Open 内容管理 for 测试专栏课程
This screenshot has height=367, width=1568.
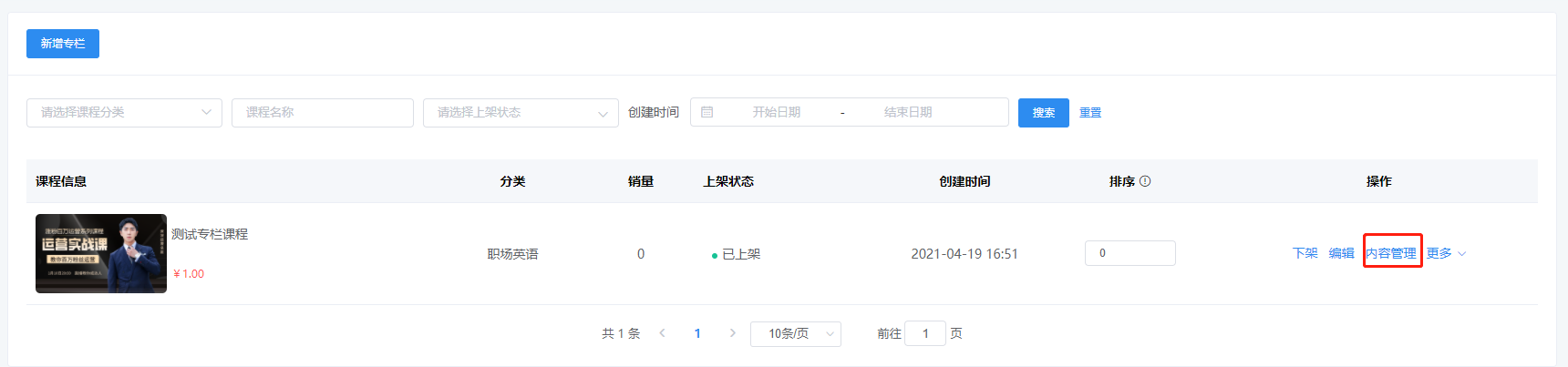click(1391, 253)
